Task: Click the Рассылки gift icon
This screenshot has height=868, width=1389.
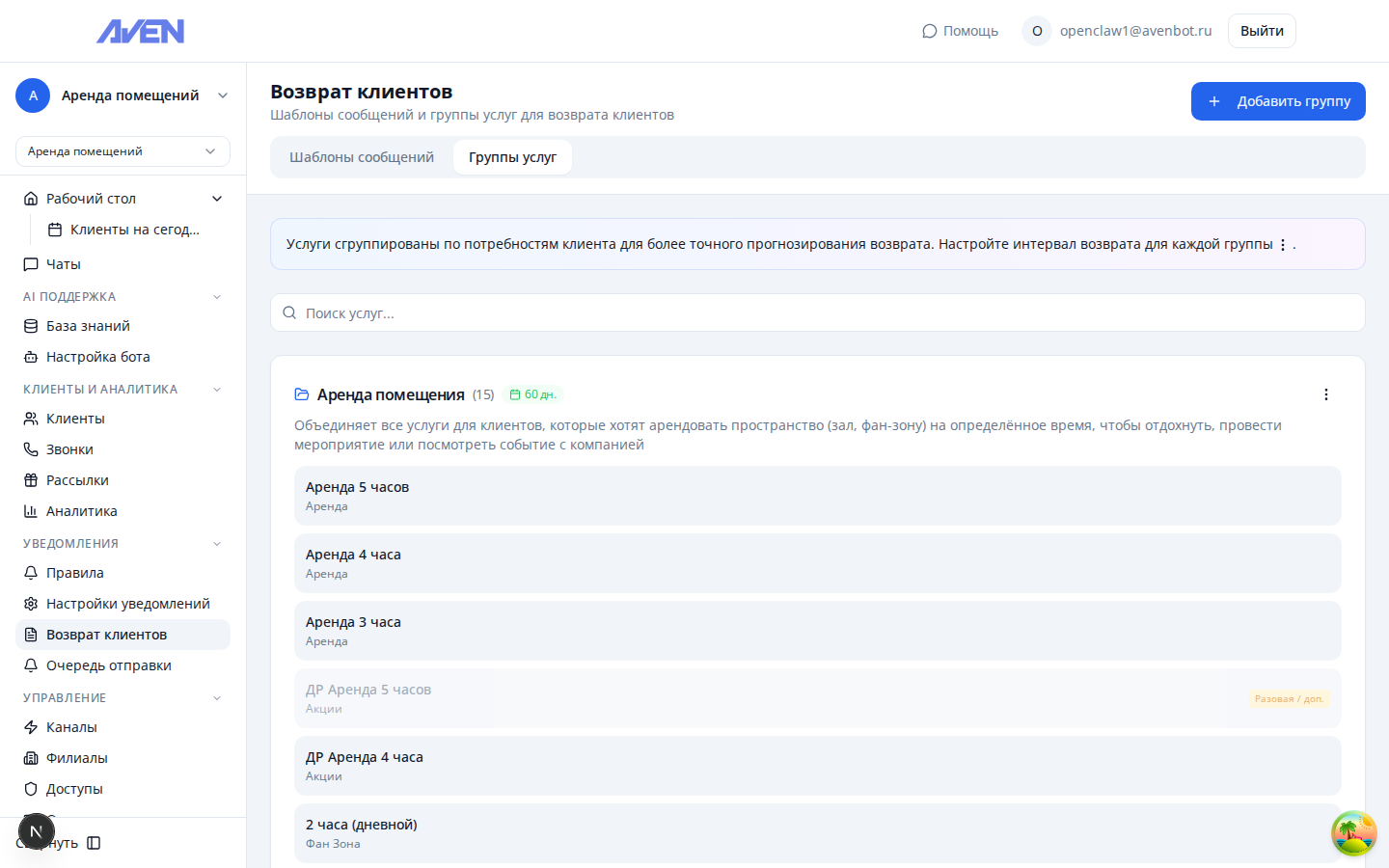Action: click(31, 480)
